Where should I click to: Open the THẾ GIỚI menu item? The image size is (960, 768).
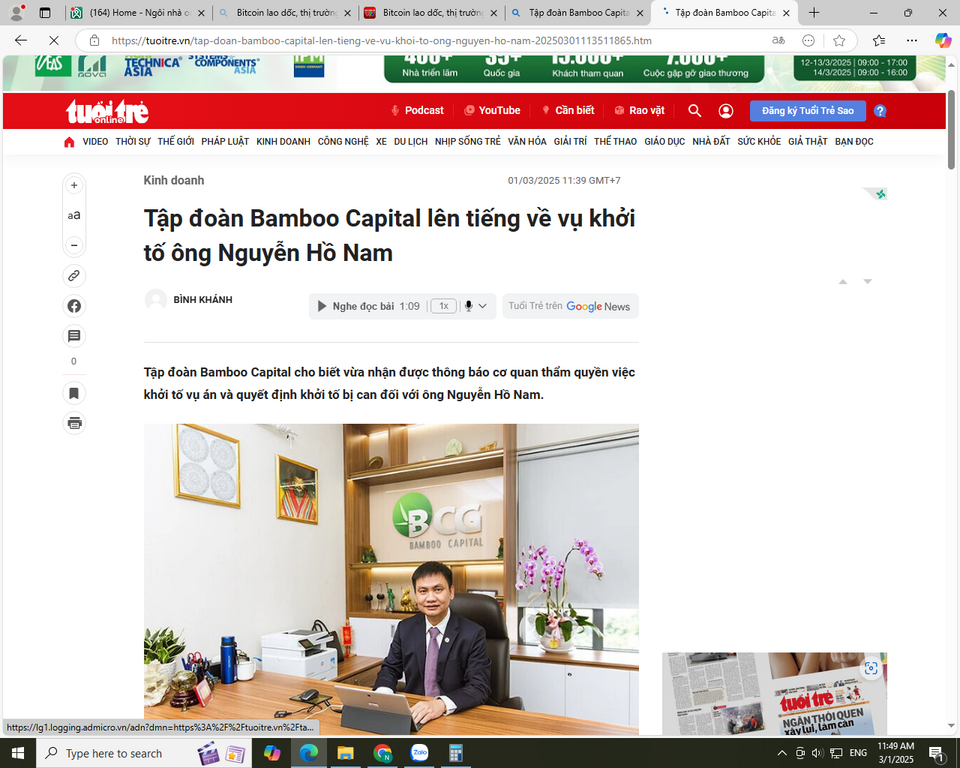coord(176,142)
